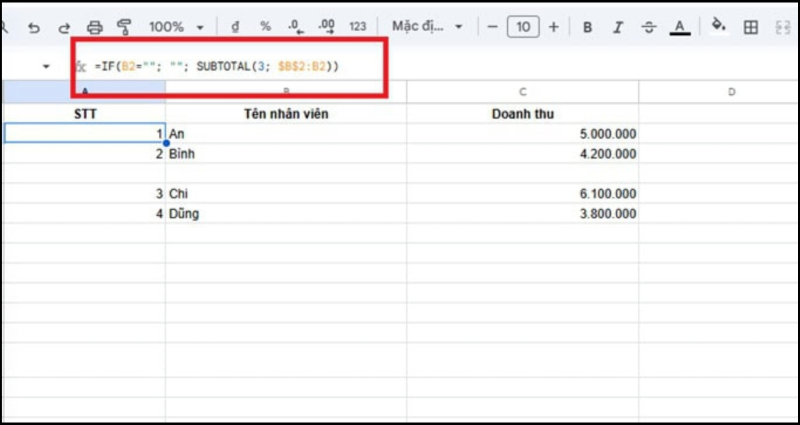
Task: Click the font size field showing 10
Action: [x=523, y=27]
